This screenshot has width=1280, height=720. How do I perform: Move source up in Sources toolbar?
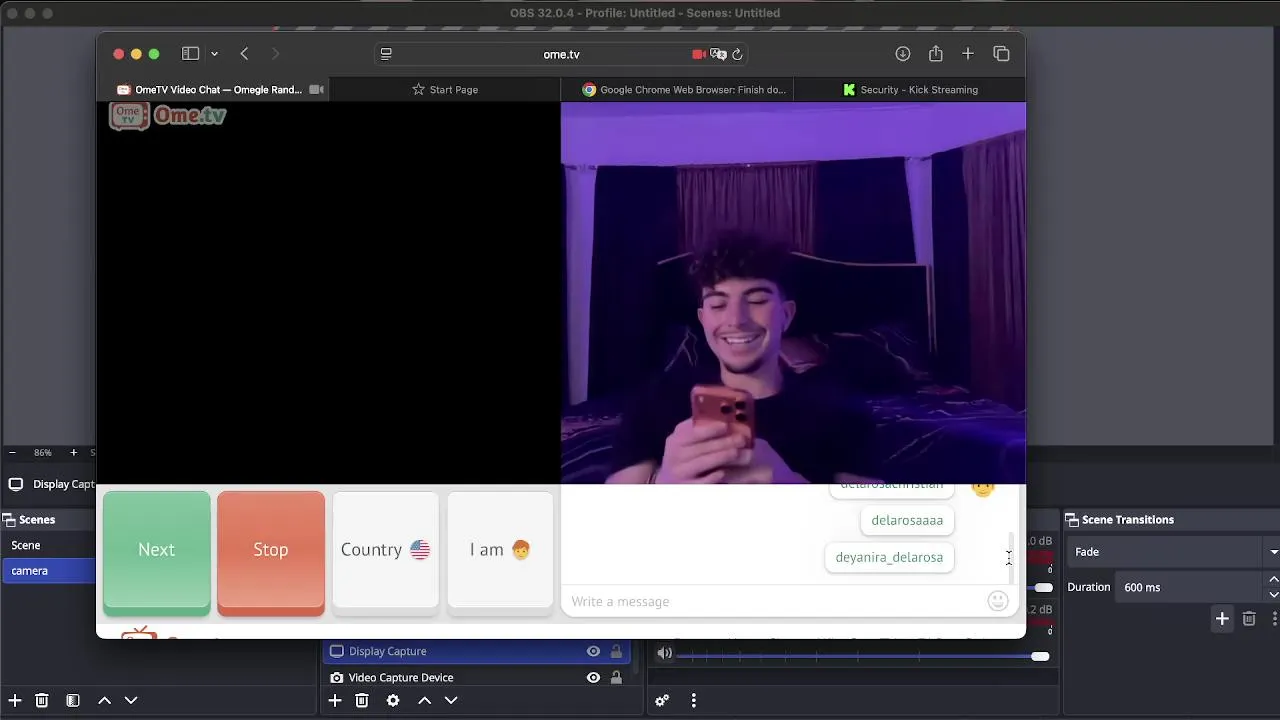point(424,701)
